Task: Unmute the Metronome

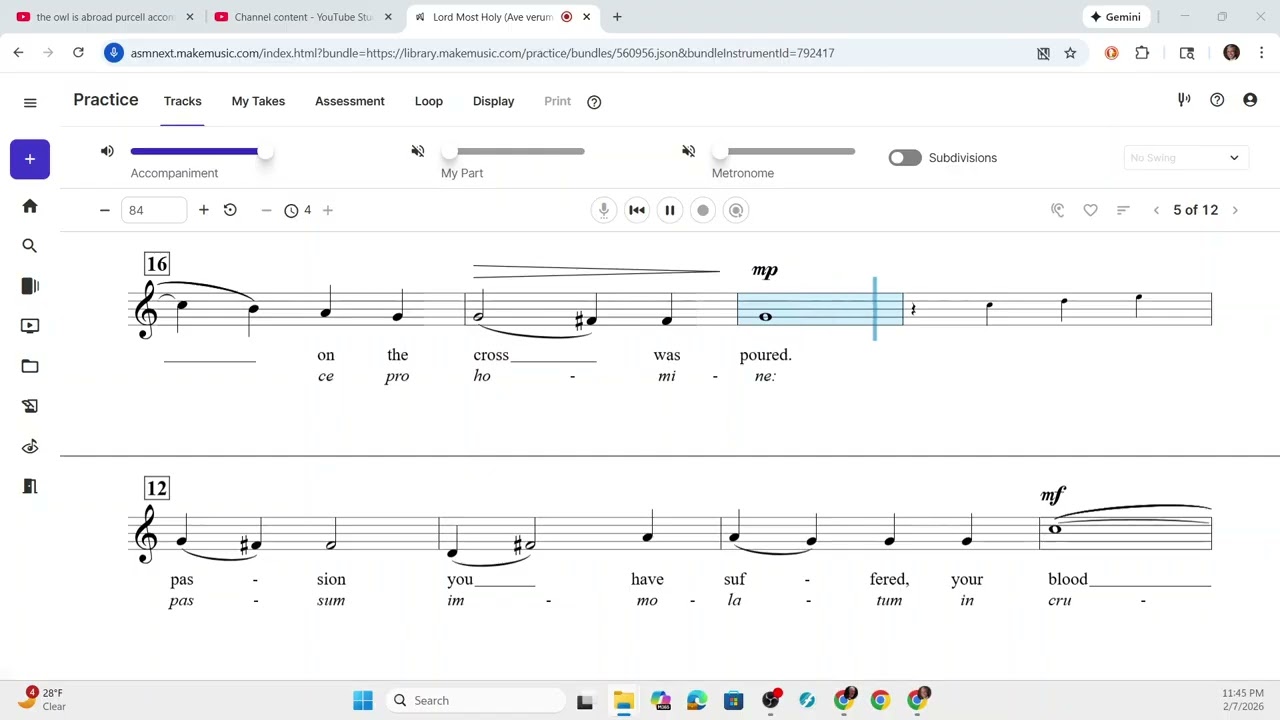Action: pos(689,151)
